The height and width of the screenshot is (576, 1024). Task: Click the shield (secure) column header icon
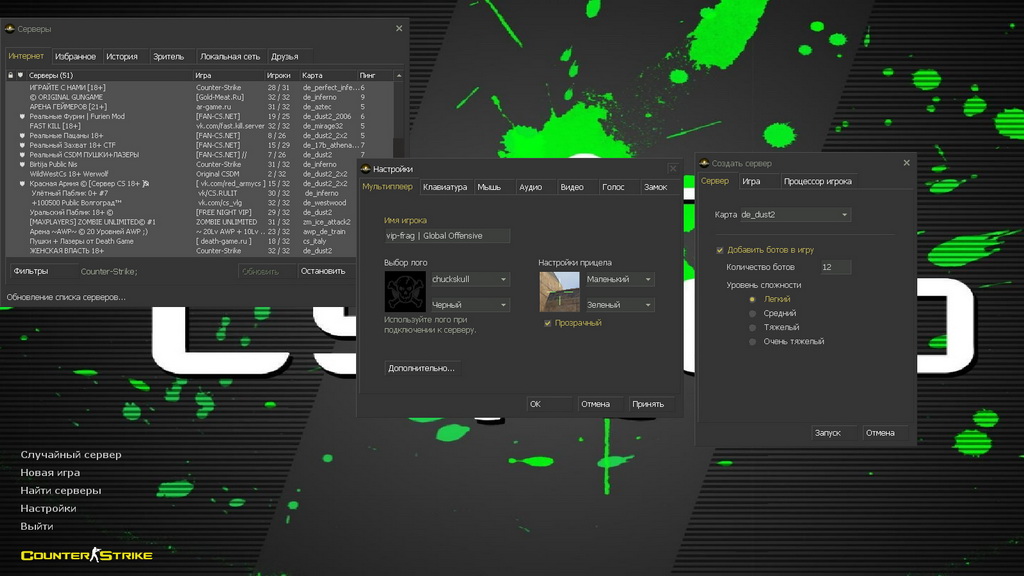coord(20,75)
